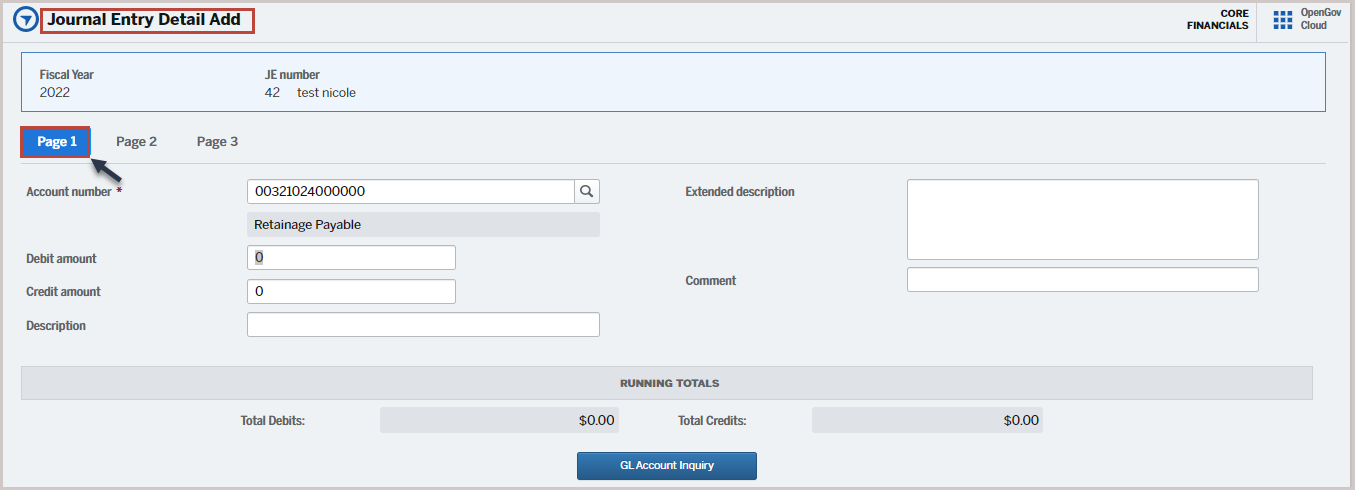The image size is (1355, 490).
Task: Click the Running Totals header bar
Action: pyautogui.click(x=667, y=383)
